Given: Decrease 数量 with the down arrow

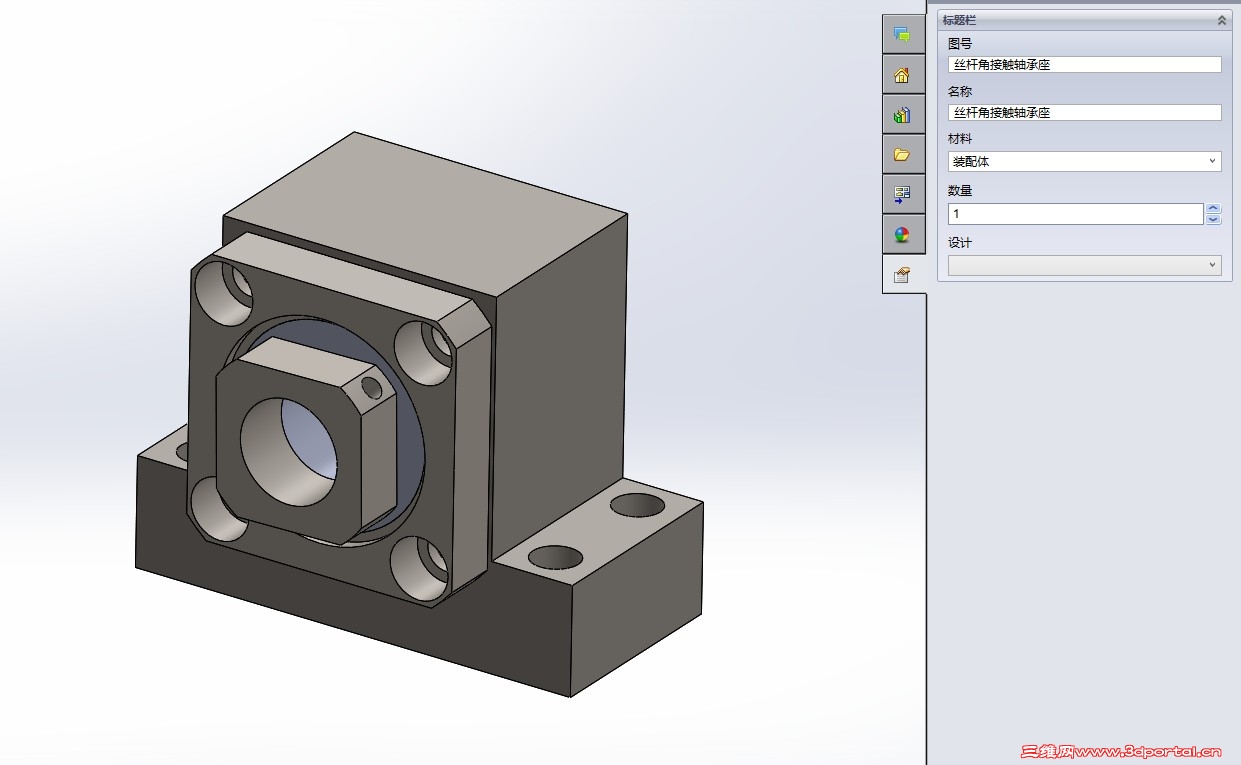Looking at the screenshot, I should tap(1214, 219).
